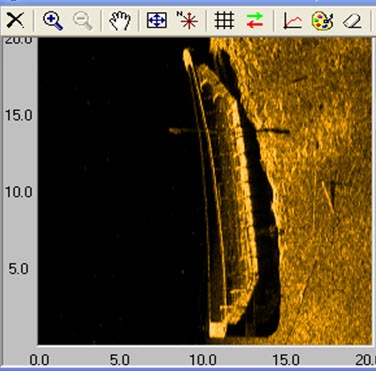Fit image to window with blue arrows icon

click(x=157, y=20)
